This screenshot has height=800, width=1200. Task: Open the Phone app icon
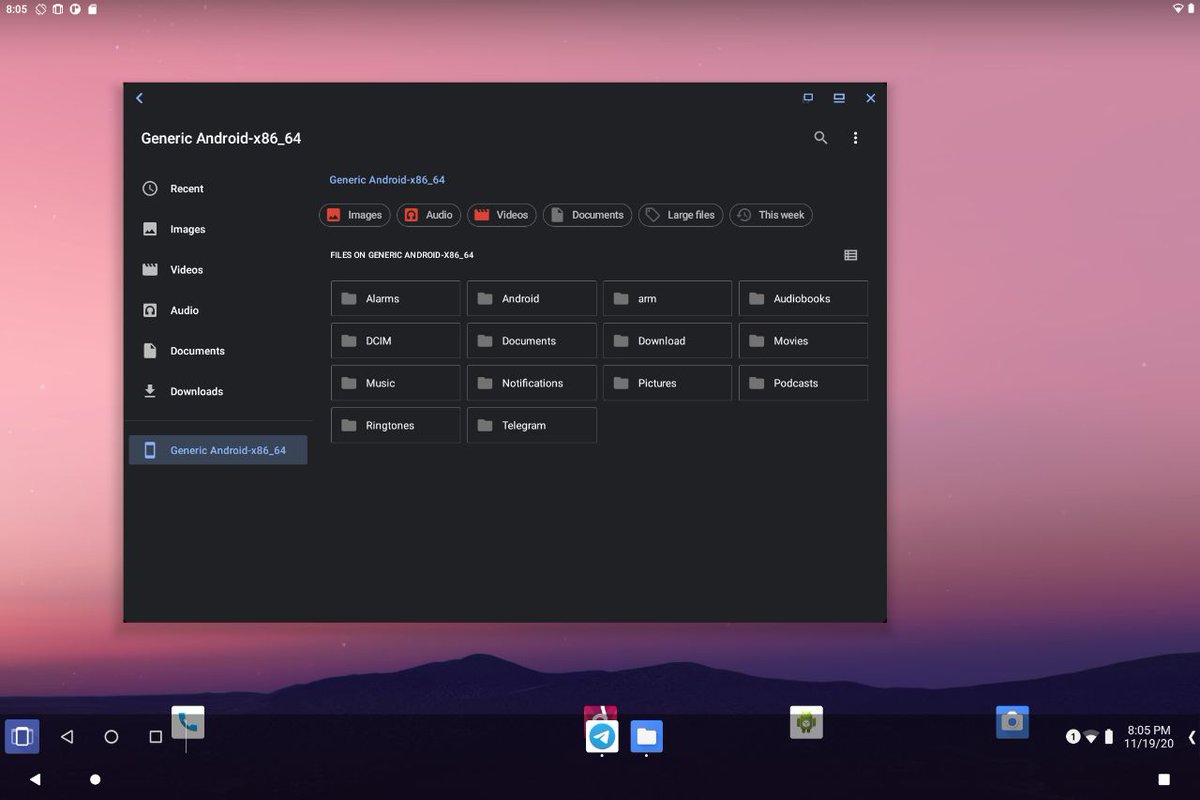click(x=188, y=722)
